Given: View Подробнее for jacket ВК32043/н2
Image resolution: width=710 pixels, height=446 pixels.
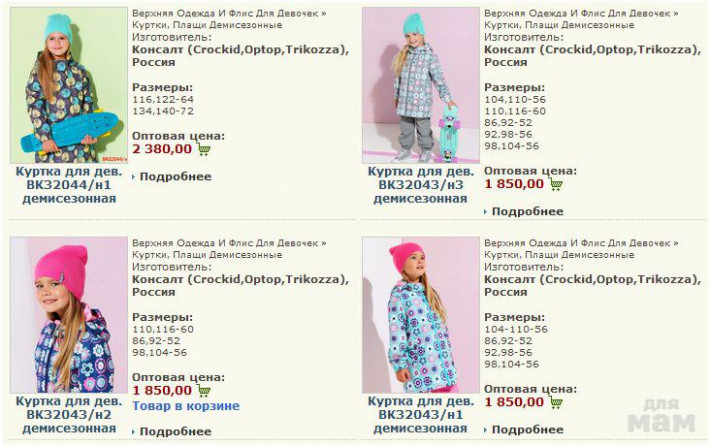Looking at the screenshot, I should tap(175, 432).
